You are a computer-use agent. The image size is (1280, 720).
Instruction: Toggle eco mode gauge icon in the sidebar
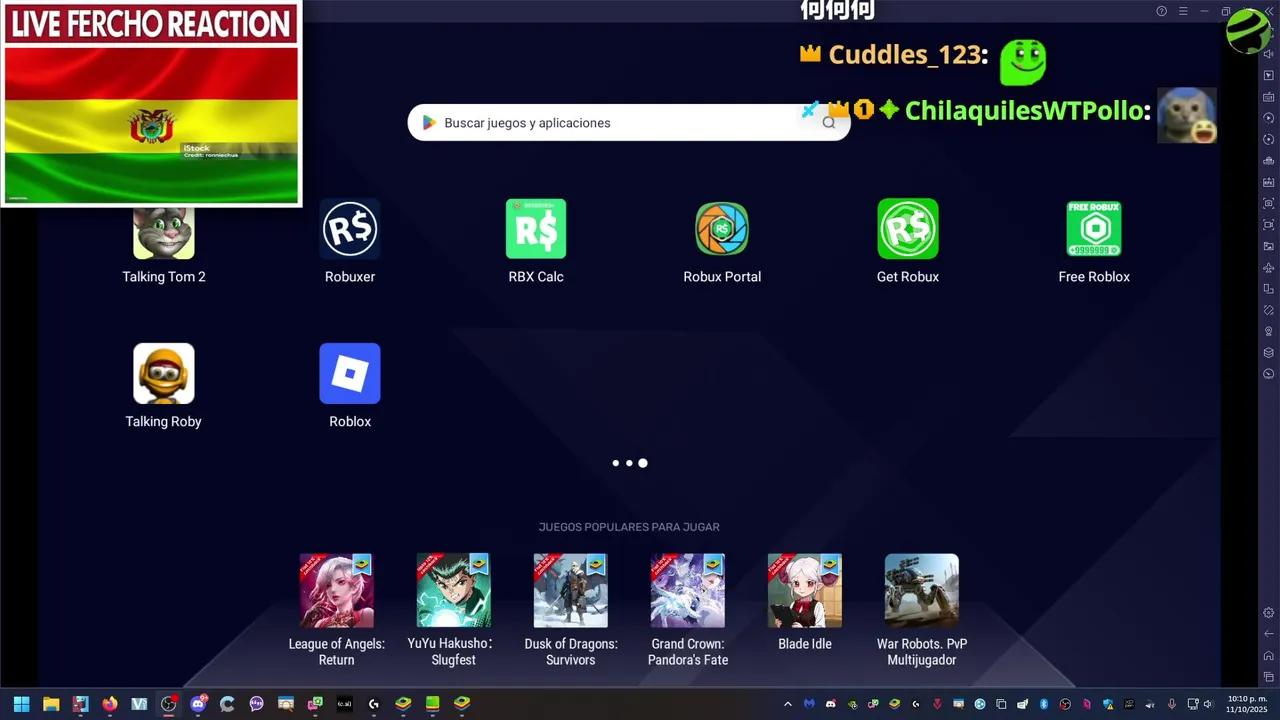(x=1268, y=374)
